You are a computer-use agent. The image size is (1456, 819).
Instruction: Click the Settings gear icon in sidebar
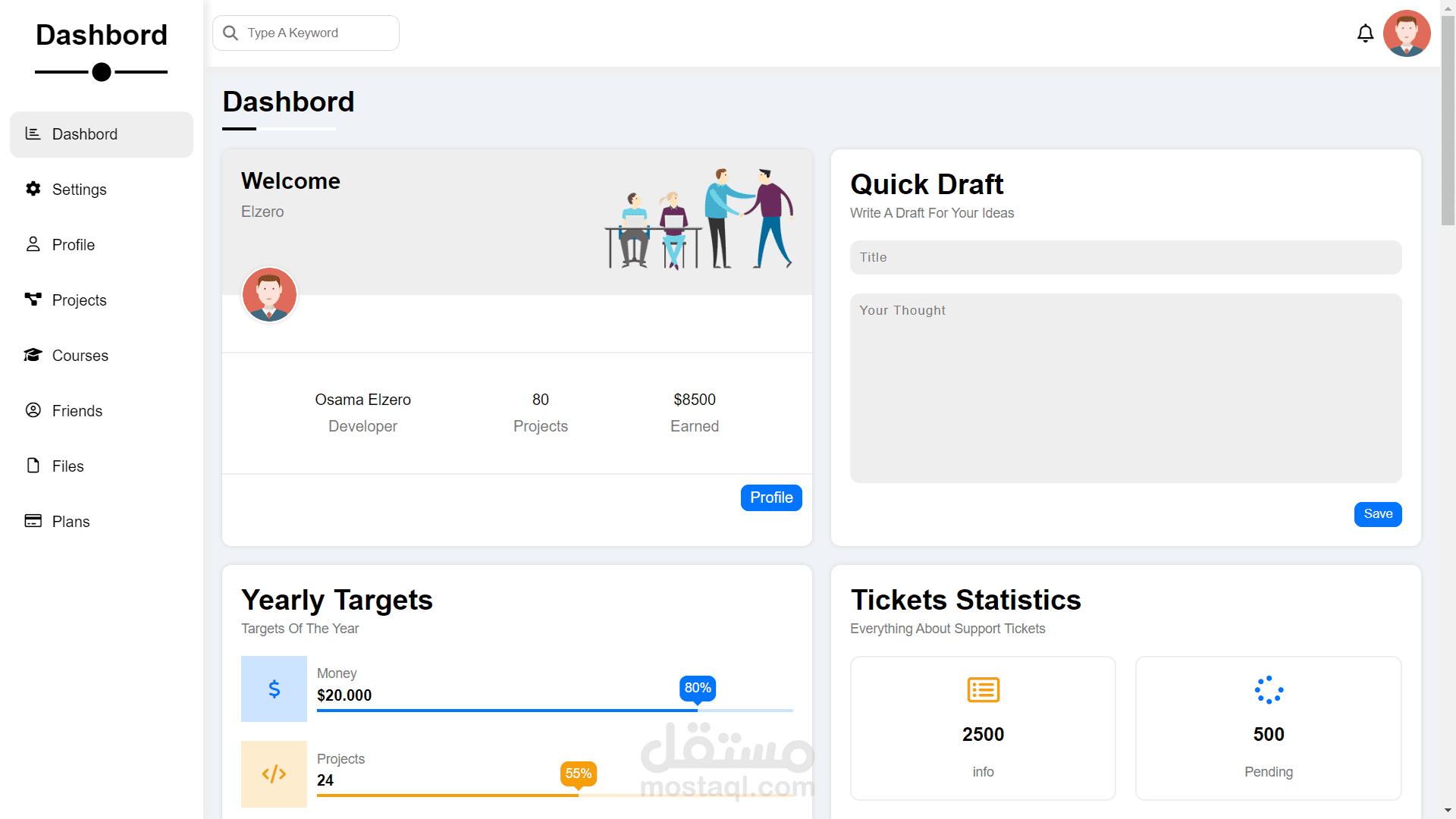pos(33,189)
